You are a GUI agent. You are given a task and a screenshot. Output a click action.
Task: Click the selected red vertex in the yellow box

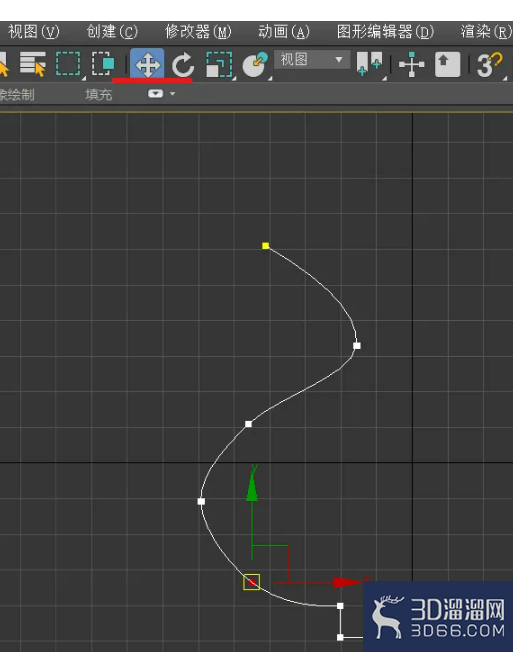(252, 582)
